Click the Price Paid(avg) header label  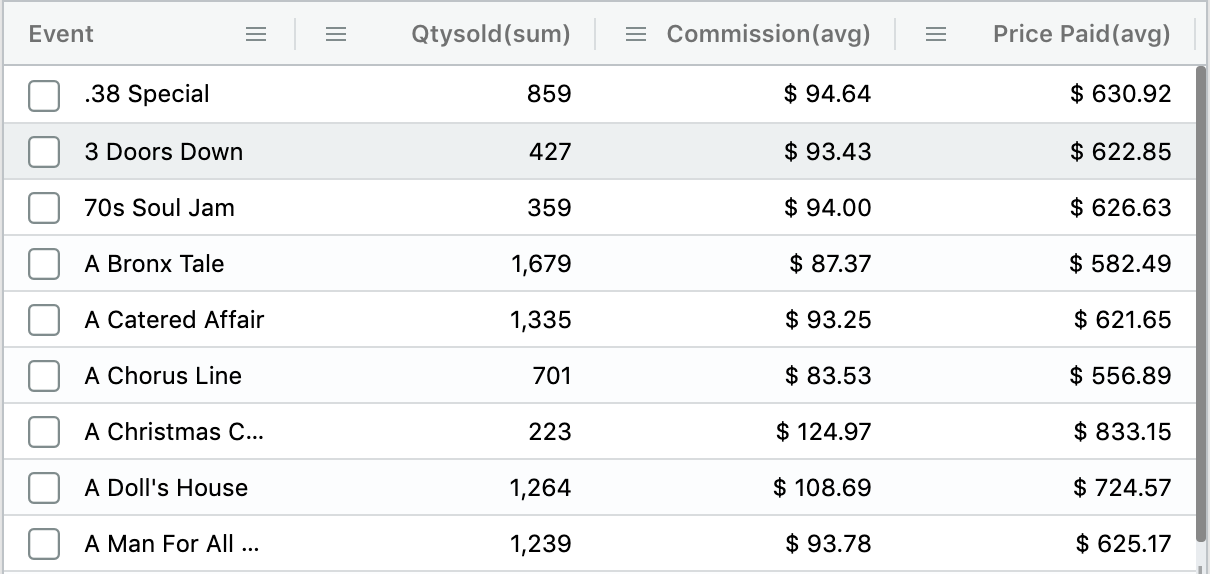point(1081,34)
